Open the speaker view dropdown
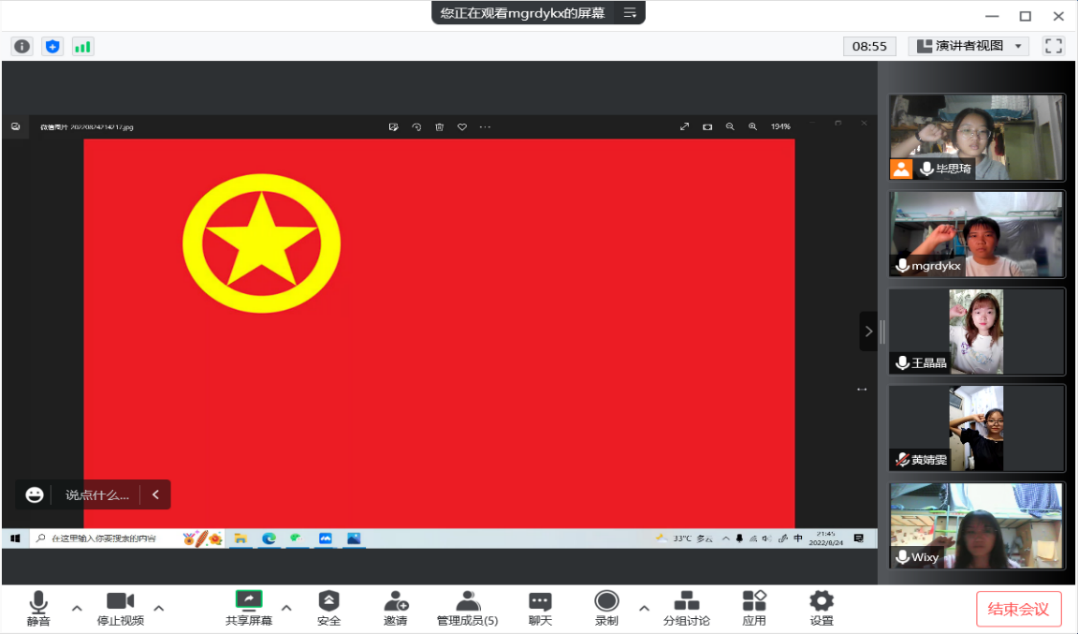Image resolution: width=1078 pixels, height=634 pixels. pyautogui.click(x=968, y=46)
